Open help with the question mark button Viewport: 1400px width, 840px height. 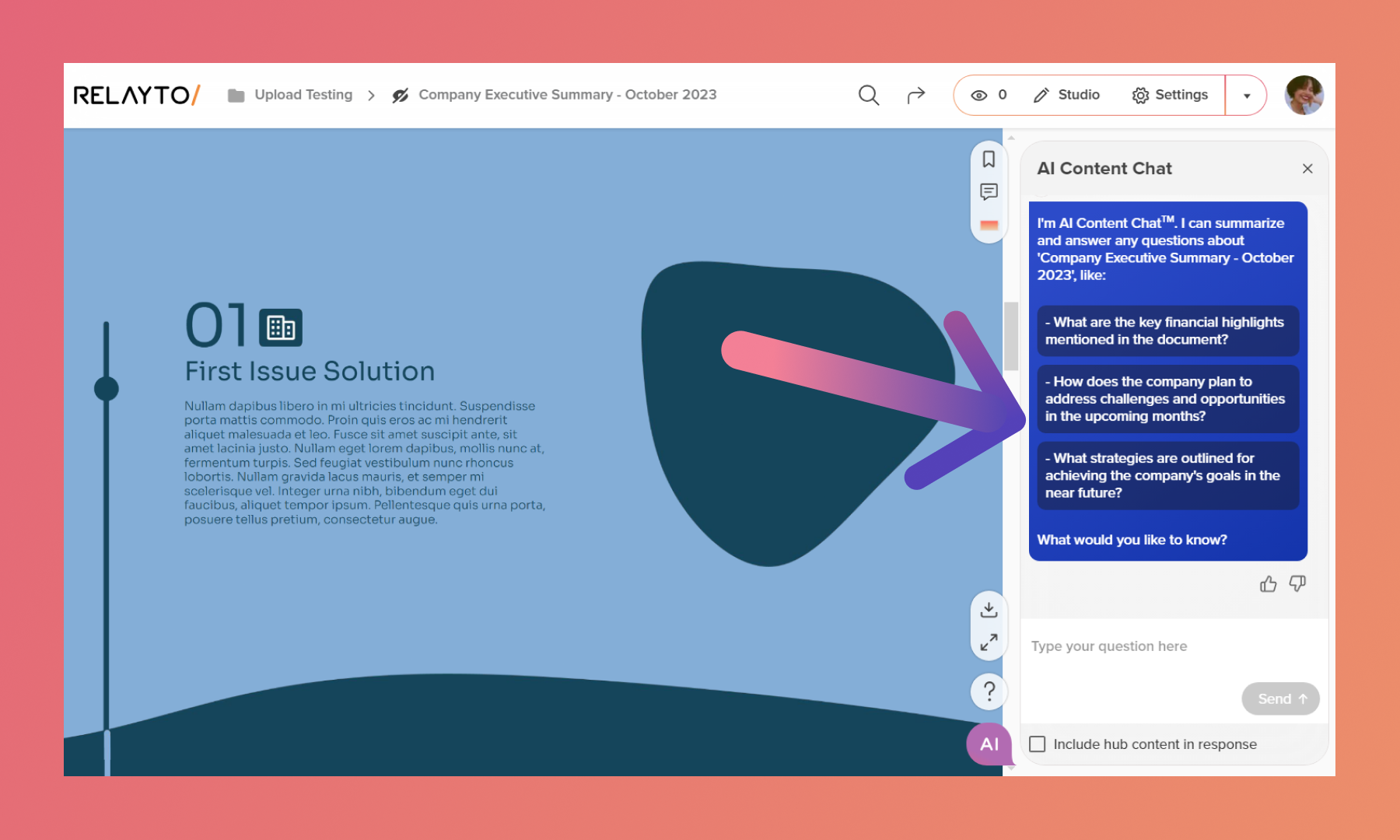click(989, 691)
